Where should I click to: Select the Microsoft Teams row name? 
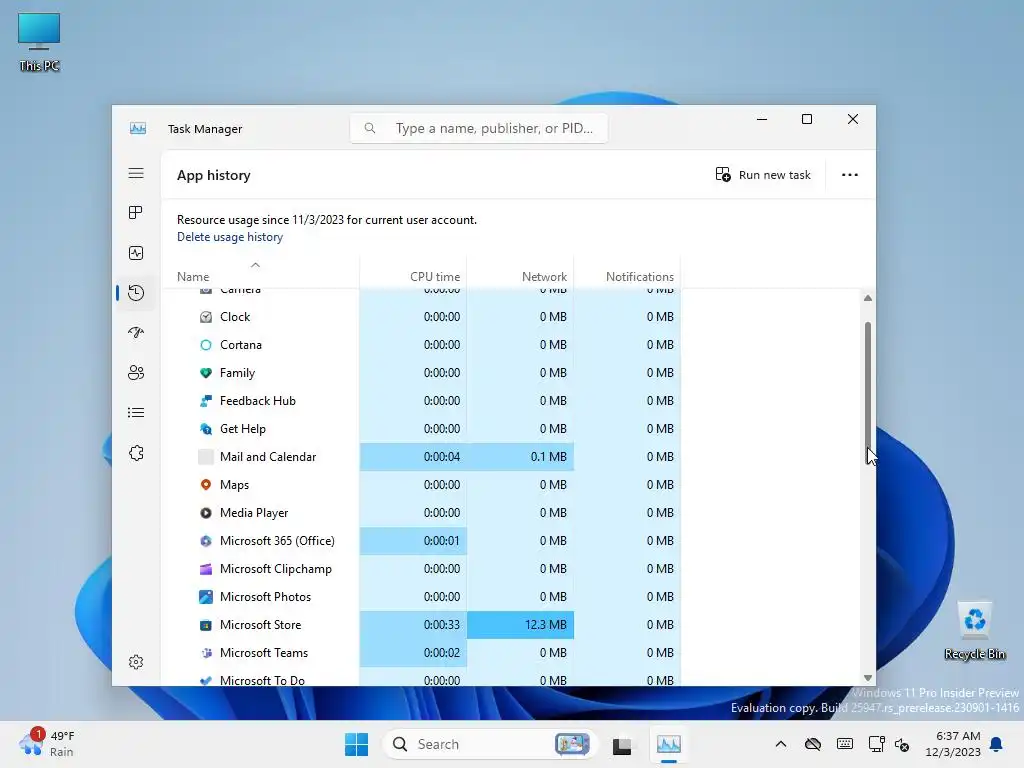click(264, 653)
